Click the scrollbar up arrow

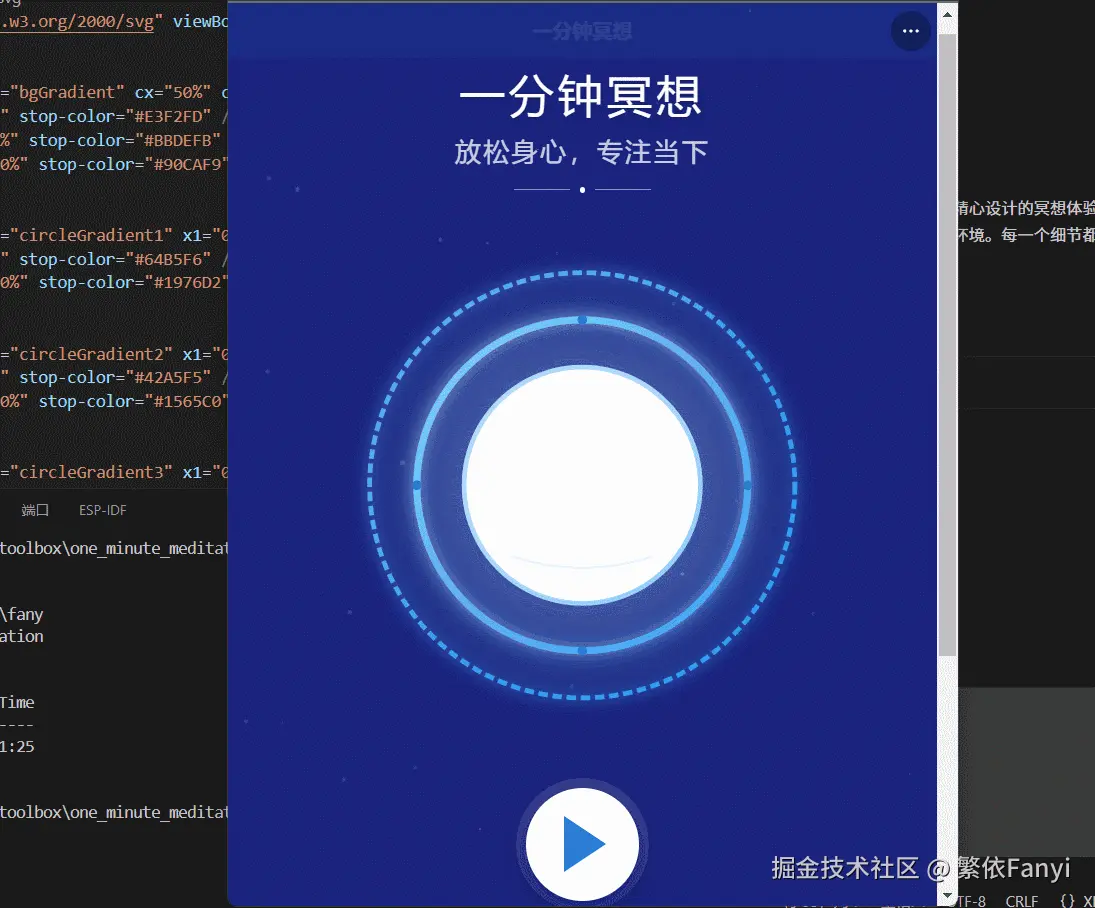[x=946, y=13]
